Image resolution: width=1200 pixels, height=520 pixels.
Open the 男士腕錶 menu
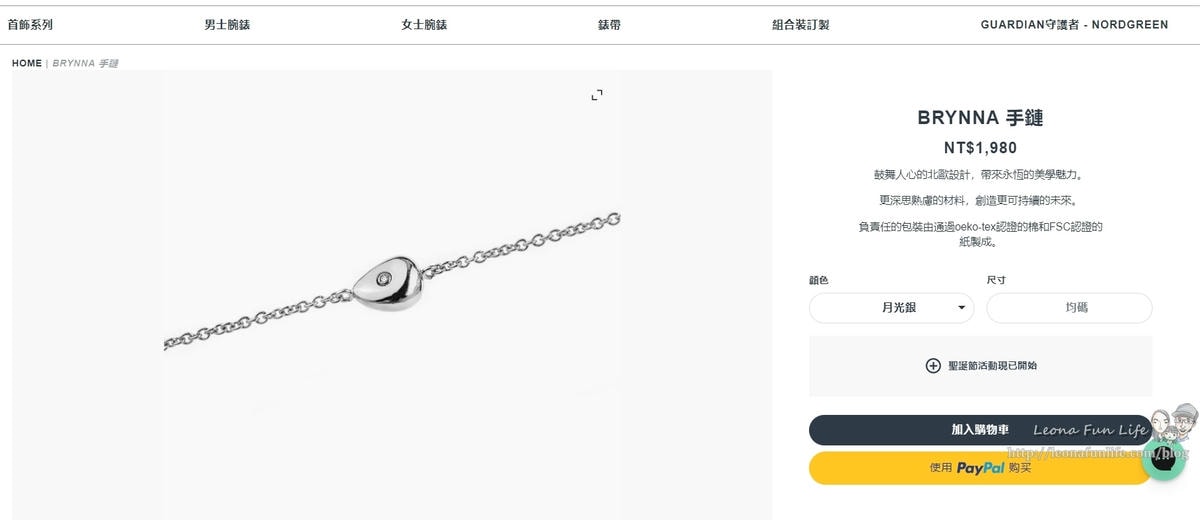pos(227,25)
